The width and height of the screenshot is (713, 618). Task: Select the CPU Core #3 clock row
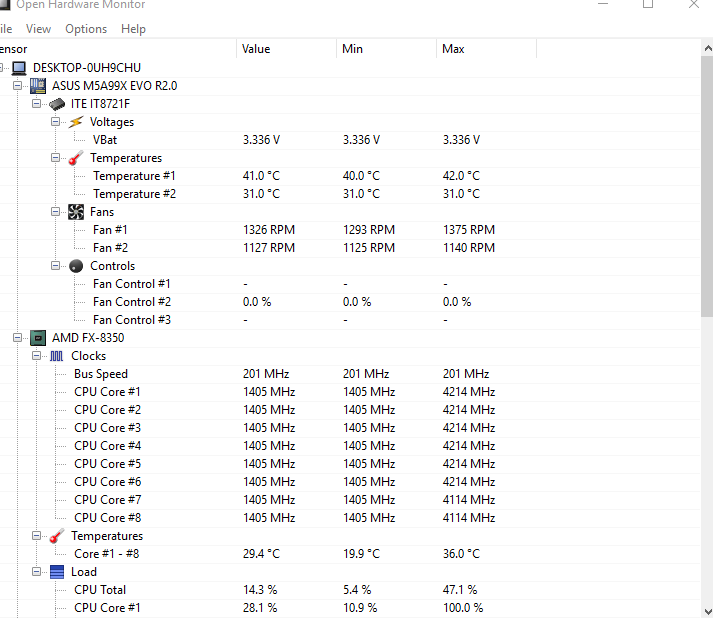pyautogui.click(x=350, y=428)
